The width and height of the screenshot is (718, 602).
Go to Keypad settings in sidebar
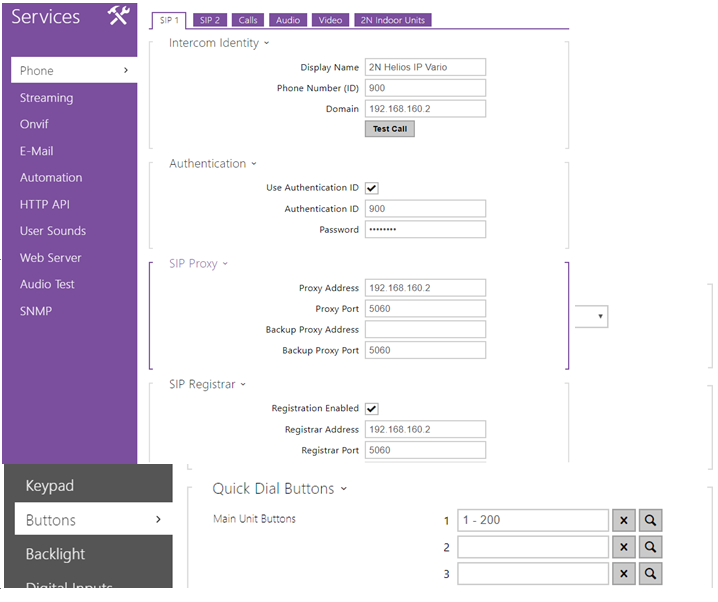pos(49,486)
